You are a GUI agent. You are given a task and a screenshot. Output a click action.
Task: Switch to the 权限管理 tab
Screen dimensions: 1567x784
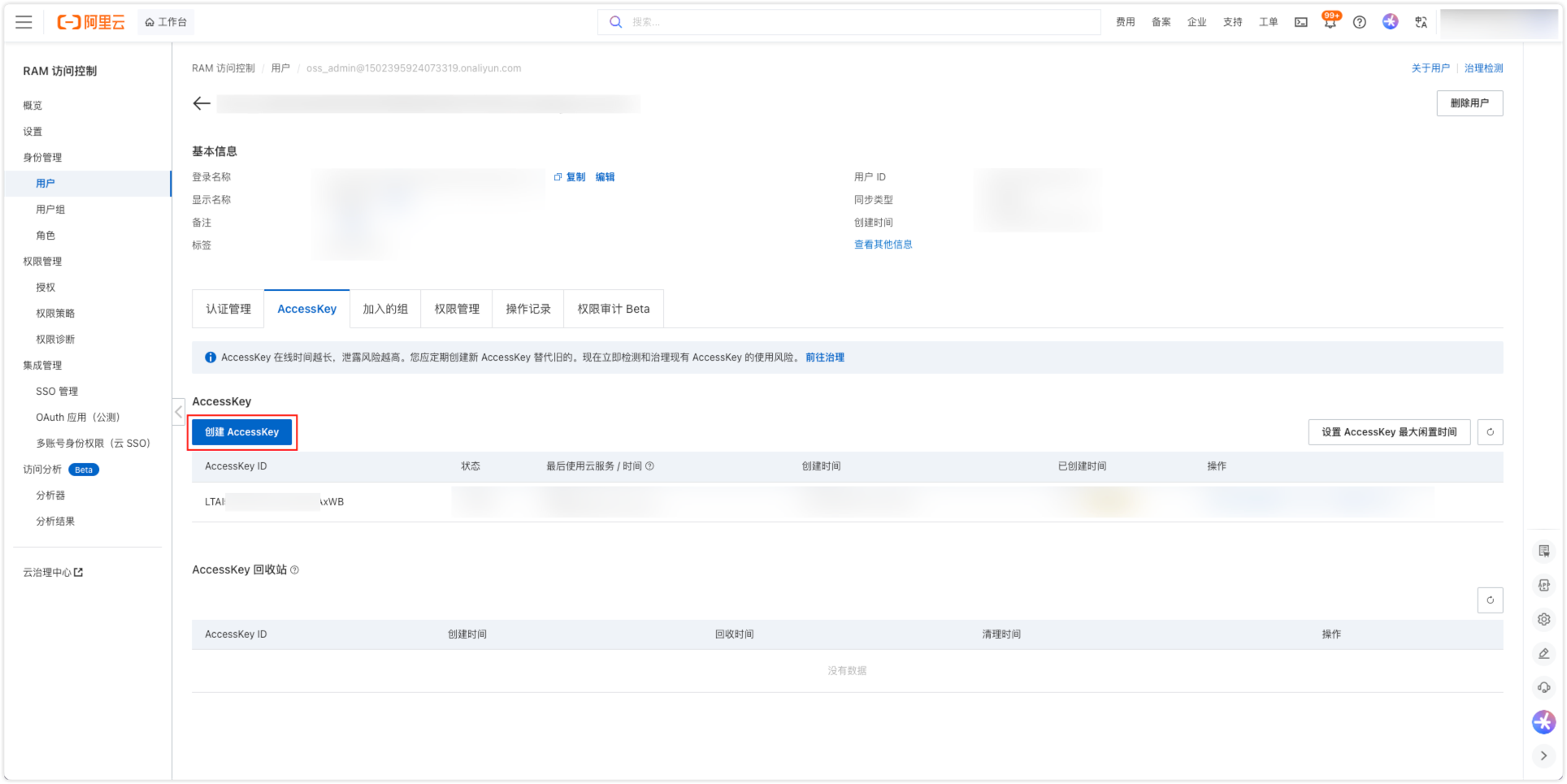tap(457, 309)
